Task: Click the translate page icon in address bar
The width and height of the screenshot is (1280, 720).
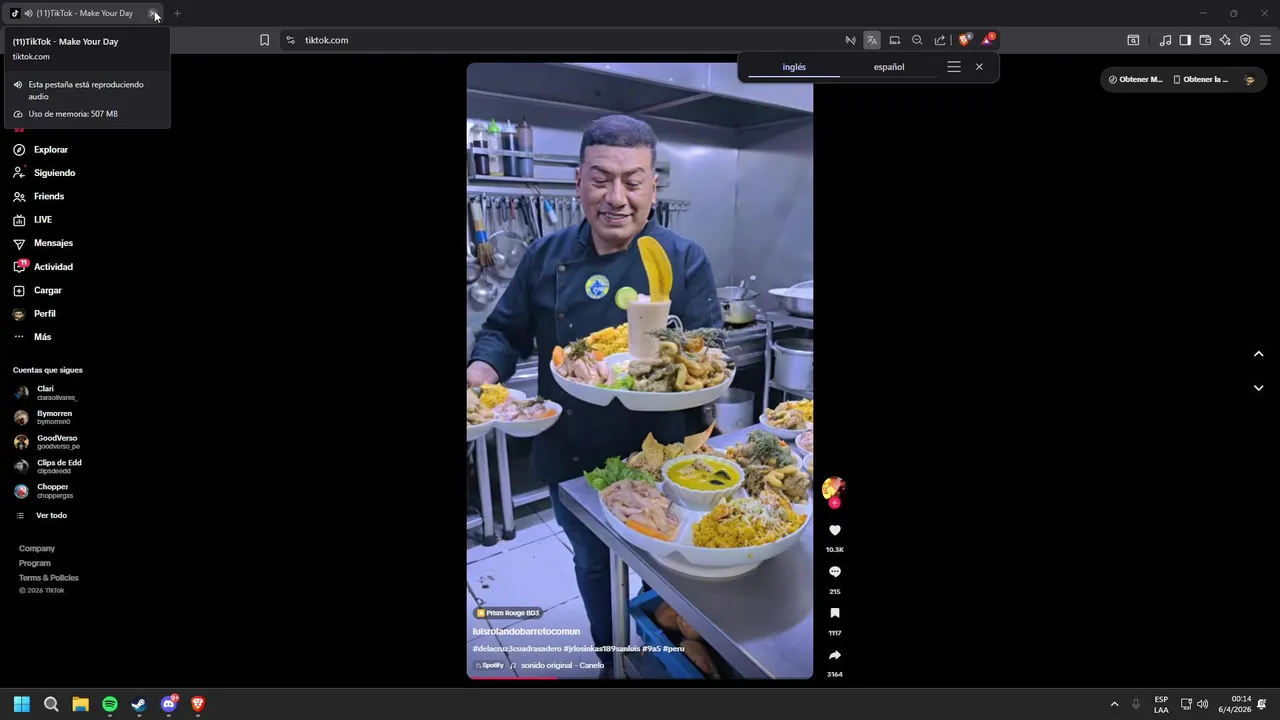Action: [x=872, y=40]
